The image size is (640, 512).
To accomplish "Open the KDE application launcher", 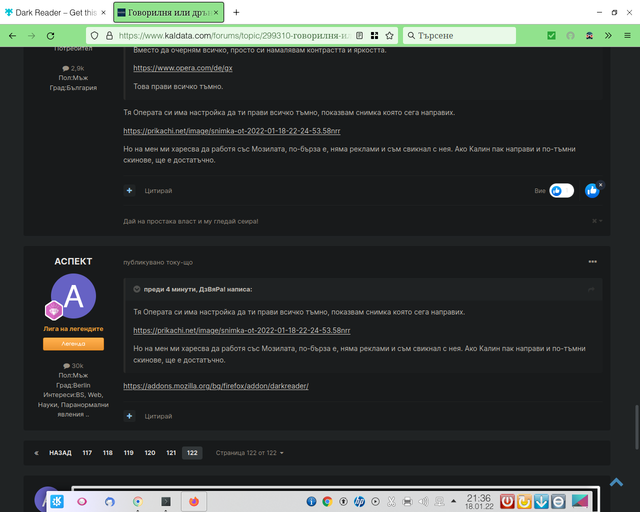I will click(x=57, y=501).
